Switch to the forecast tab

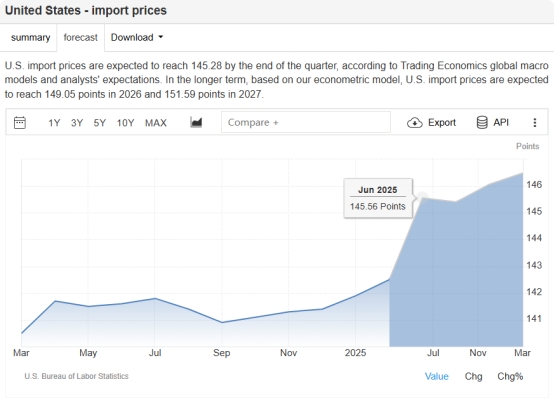coord(81,37)
